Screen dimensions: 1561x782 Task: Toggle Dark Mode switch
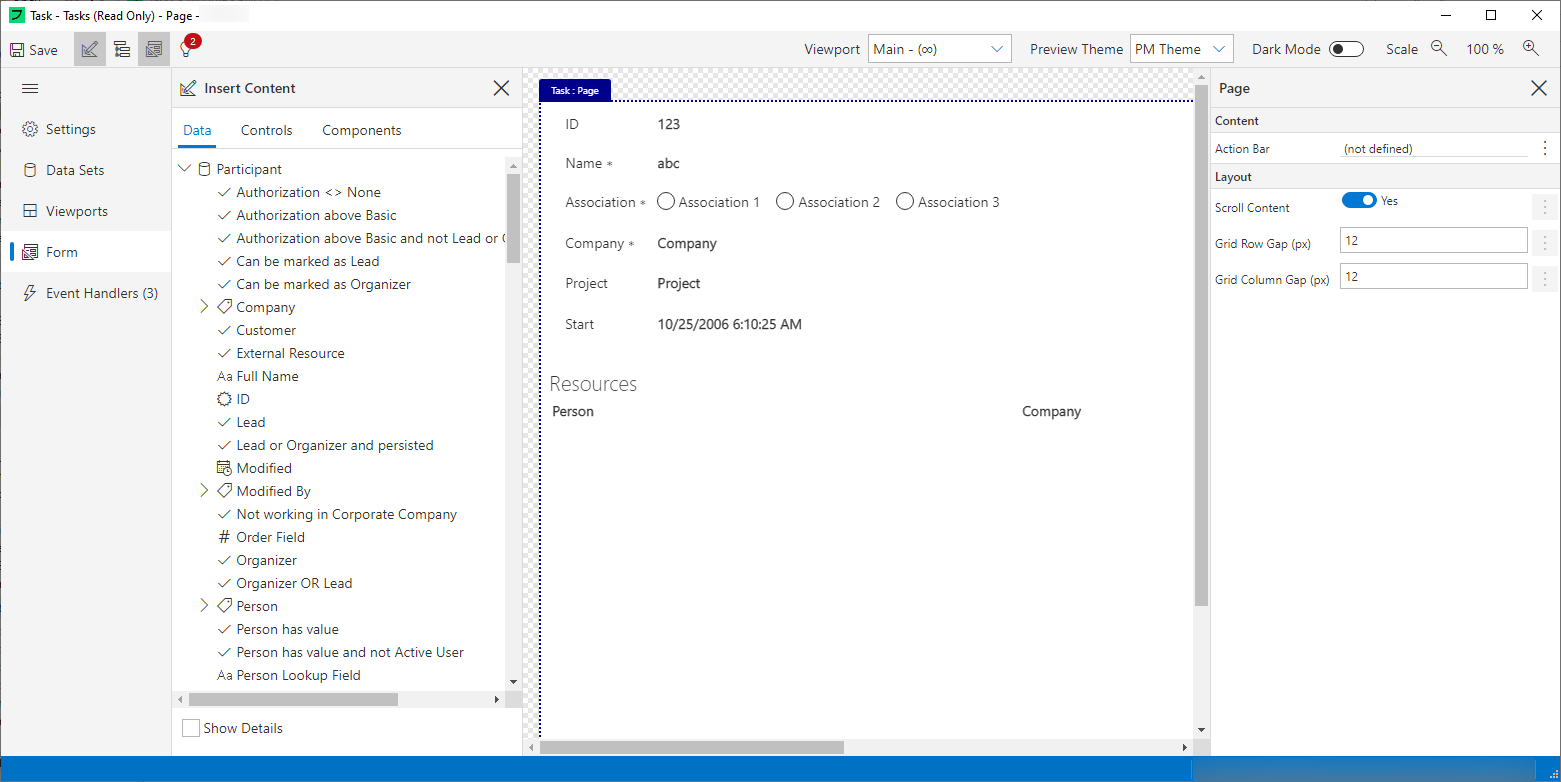pyautogui.click(x=1346, y=49)
